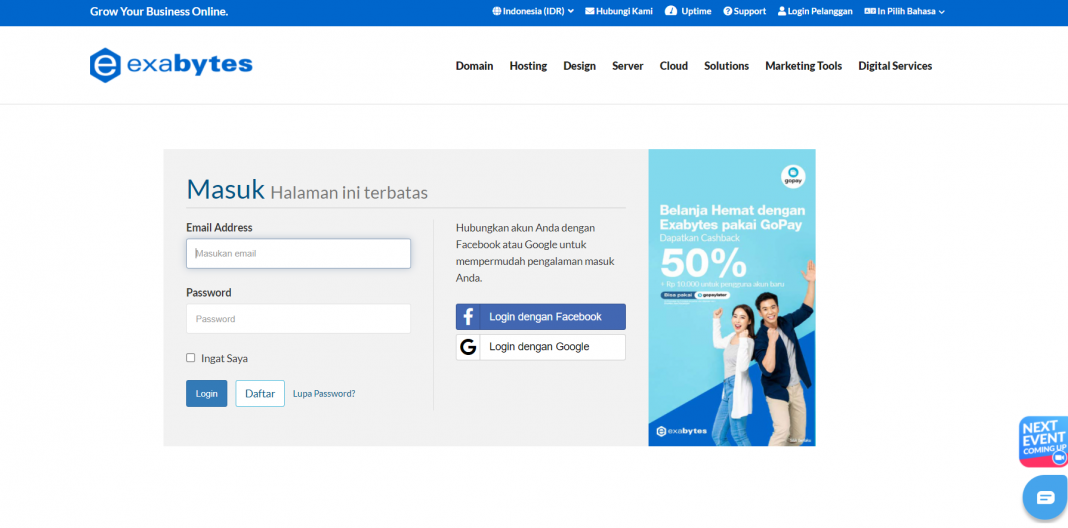The height and width of the screenshot is (528, 1068).
Task: Tick the Ingat Saya checkbox
Action: pos(191,358)
